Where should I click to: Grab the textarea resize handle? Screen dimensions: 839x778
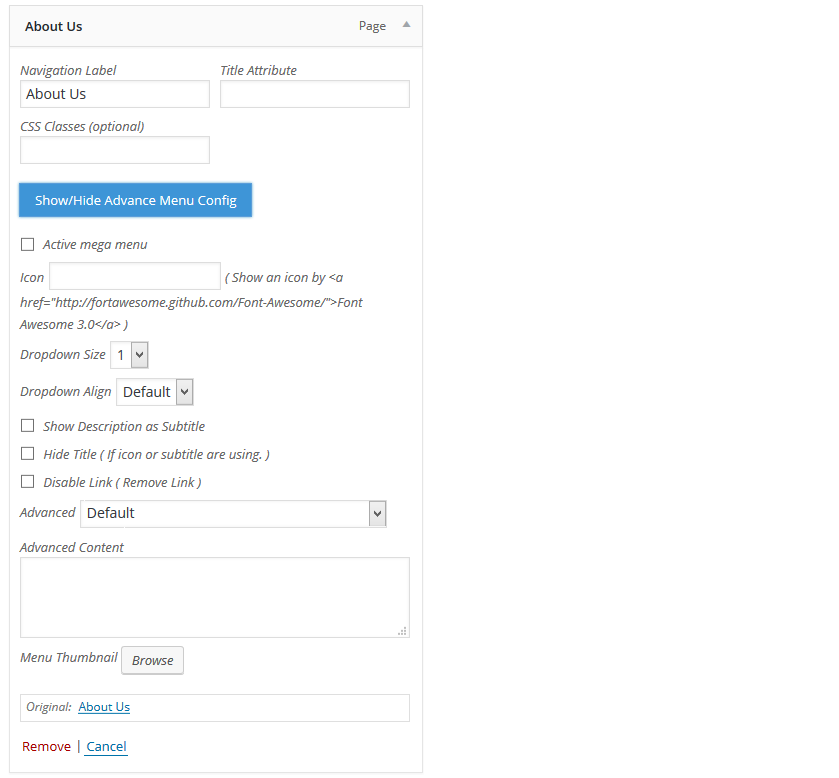point(402,631)
